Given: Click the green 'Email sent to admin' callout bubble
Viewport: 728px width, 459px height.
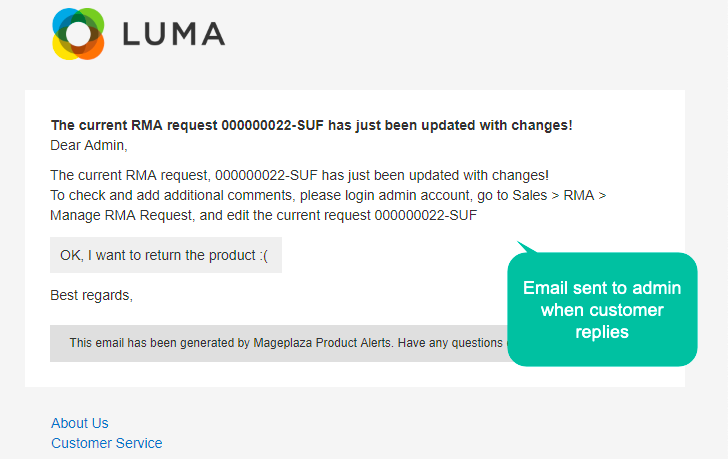Looking at the screenshot, I should click(602, 309).
